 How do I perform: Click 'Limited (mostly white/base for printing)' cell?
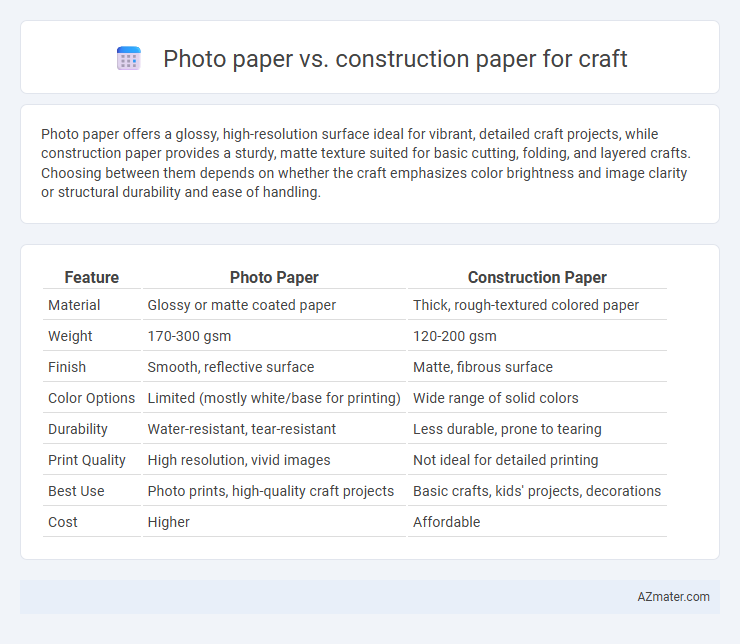tap(274, 398)
